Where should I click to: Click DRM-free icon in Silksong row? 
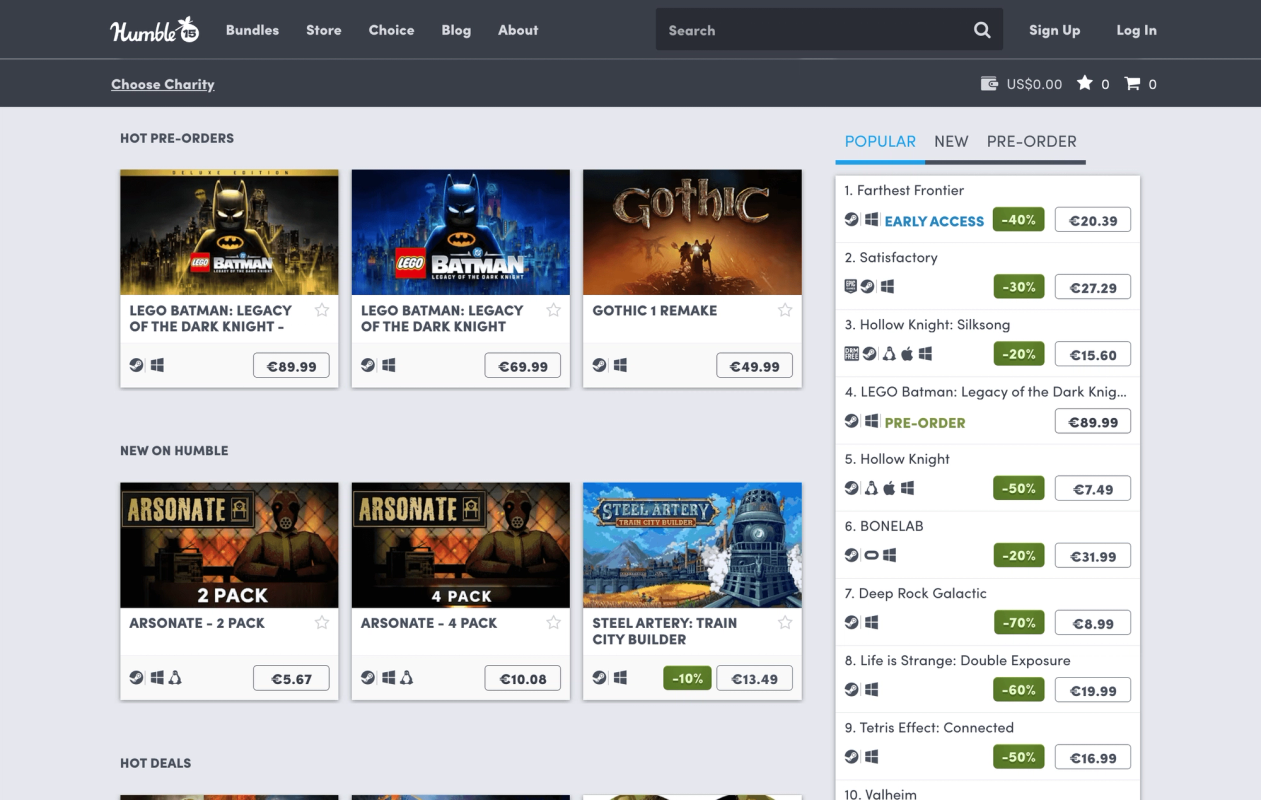point(851,354)
